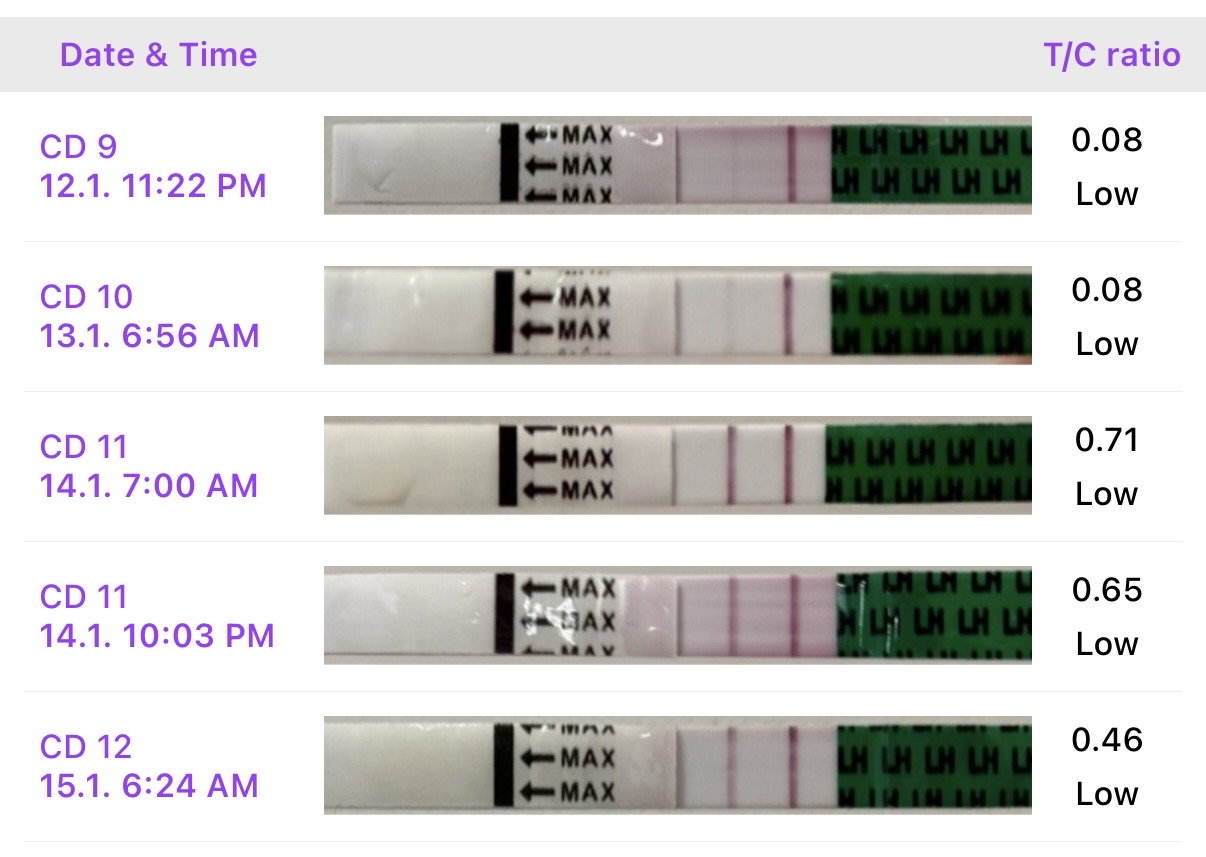This screenshot has height=857, width=1206.
Task: Open the 14.1. 7:00 AM strip photo
Action: click(x=677, y=466)
